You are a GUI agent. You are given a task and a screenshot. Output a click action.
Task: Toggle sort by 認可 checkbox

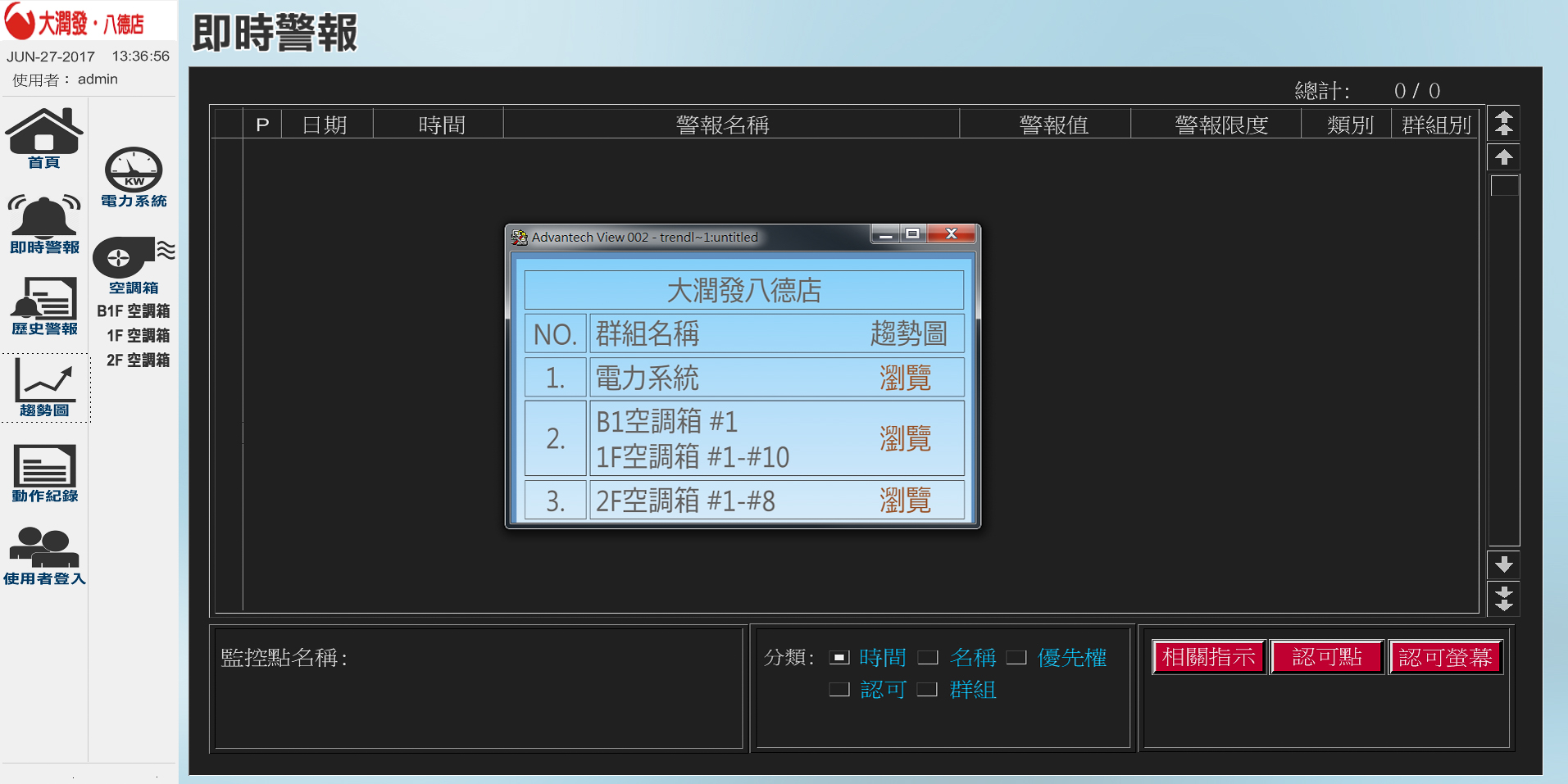click(x=839, y=689)
